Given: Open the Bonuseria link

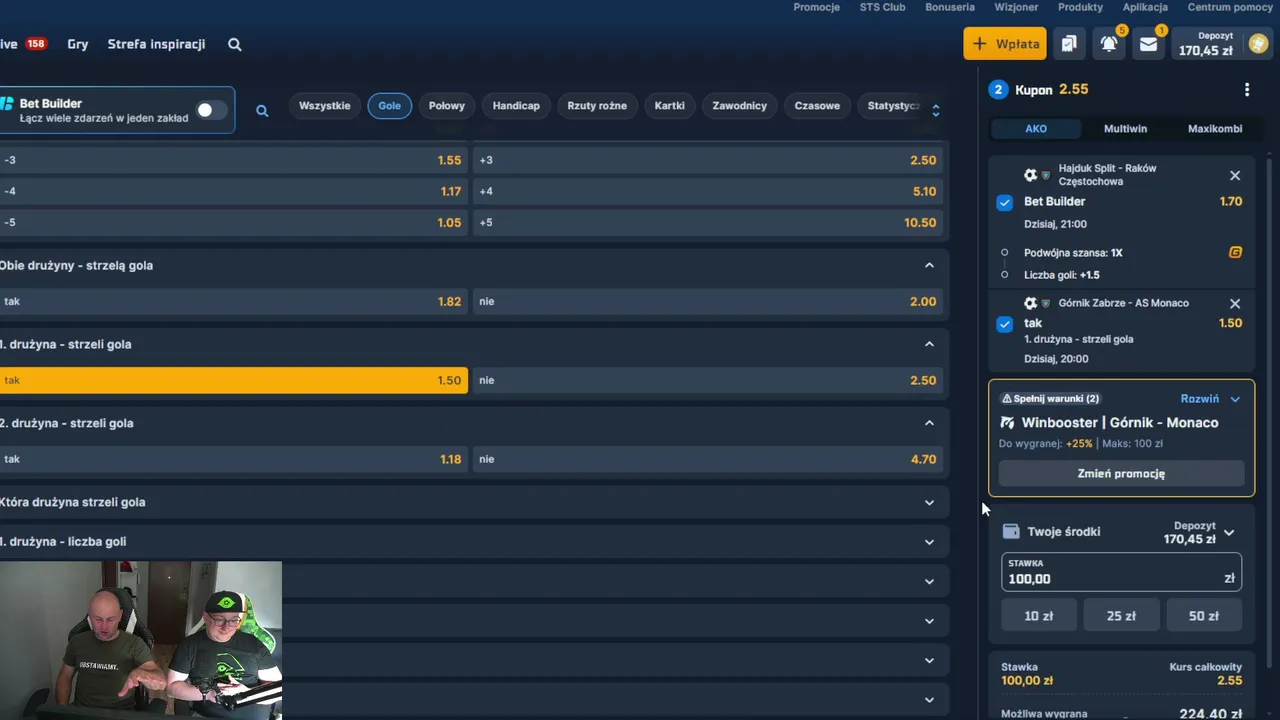Looking at the screenshot, I should (950, 7).
